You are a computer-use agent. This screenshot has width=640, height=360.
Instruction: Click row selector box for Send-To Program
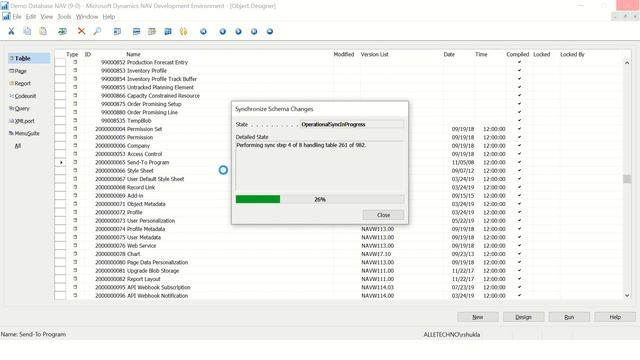pos(60,162)
